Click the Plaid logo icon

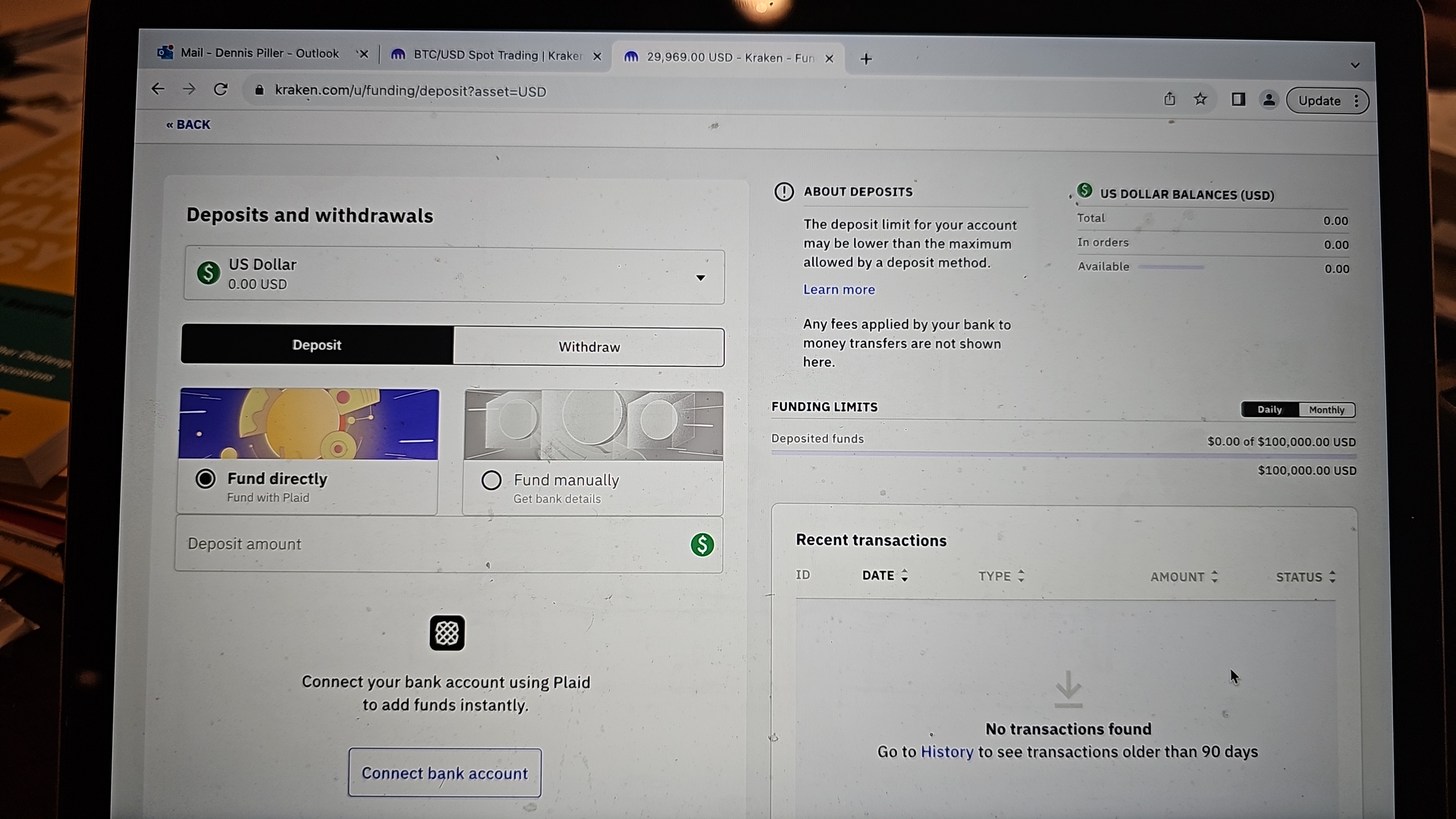pos(447,633)
